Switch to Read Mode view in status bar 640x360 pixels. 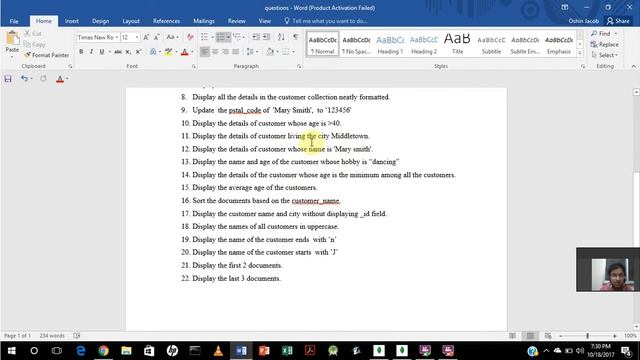pyautogui.click(x=512, y=336)
